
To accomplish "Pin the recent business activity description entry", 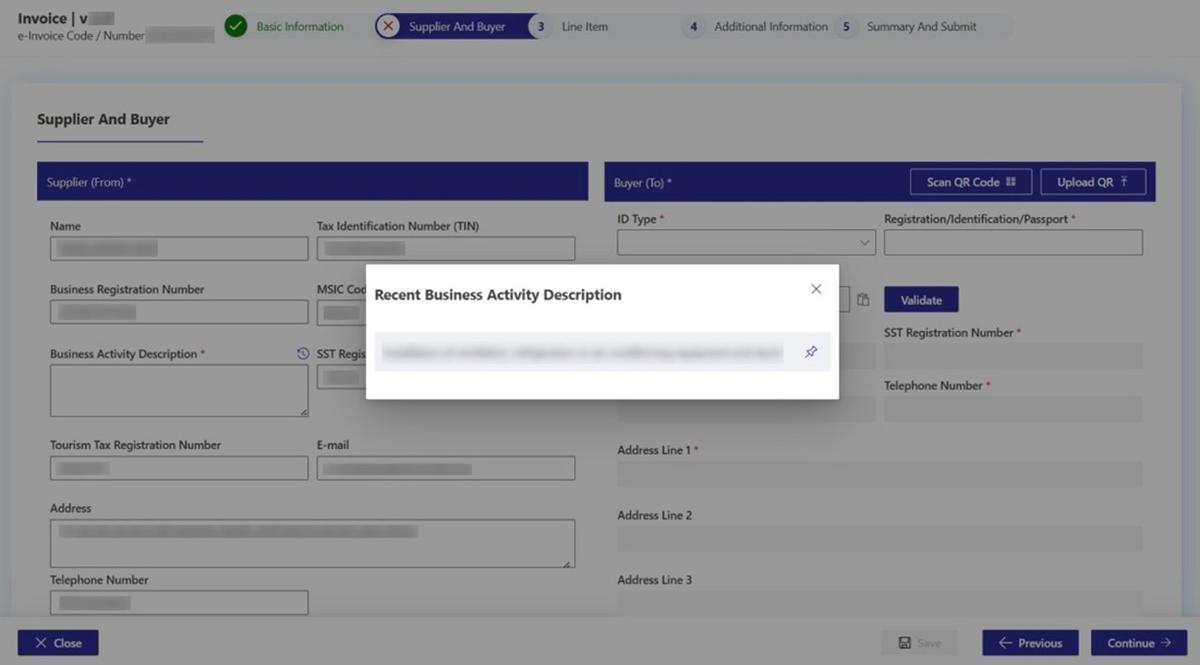I will (811, 352).
